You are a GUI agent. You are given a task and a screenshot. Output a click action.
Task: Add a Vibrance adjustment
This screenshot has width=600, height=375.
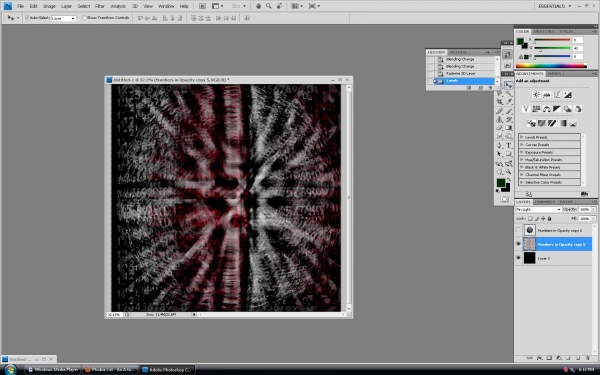[526, 109]
